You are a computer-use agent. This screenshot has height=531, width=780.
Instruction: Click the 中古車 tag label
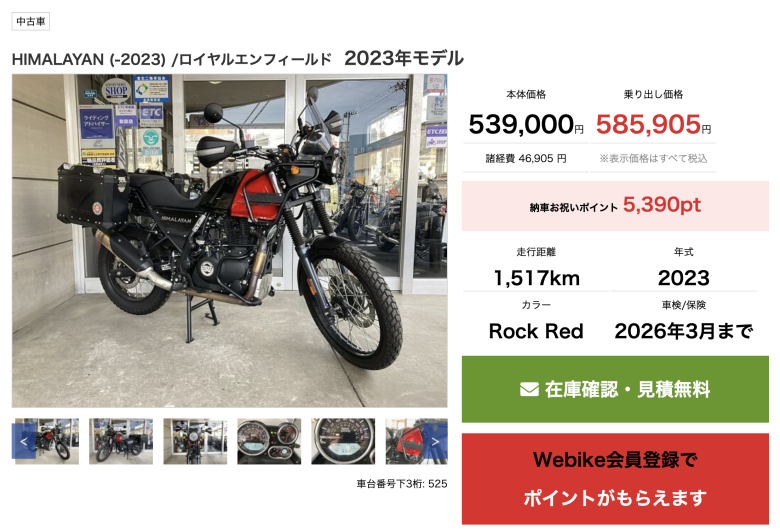tap(31, 21)
